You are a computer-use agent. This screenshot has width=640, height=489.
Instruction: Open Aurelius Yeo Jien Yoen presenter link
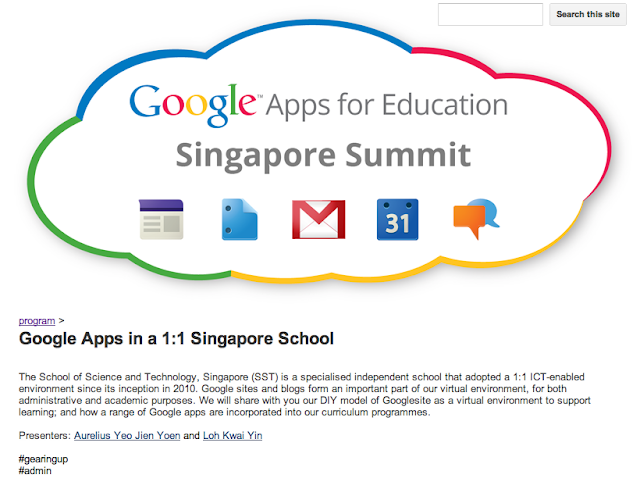(127, 436)
